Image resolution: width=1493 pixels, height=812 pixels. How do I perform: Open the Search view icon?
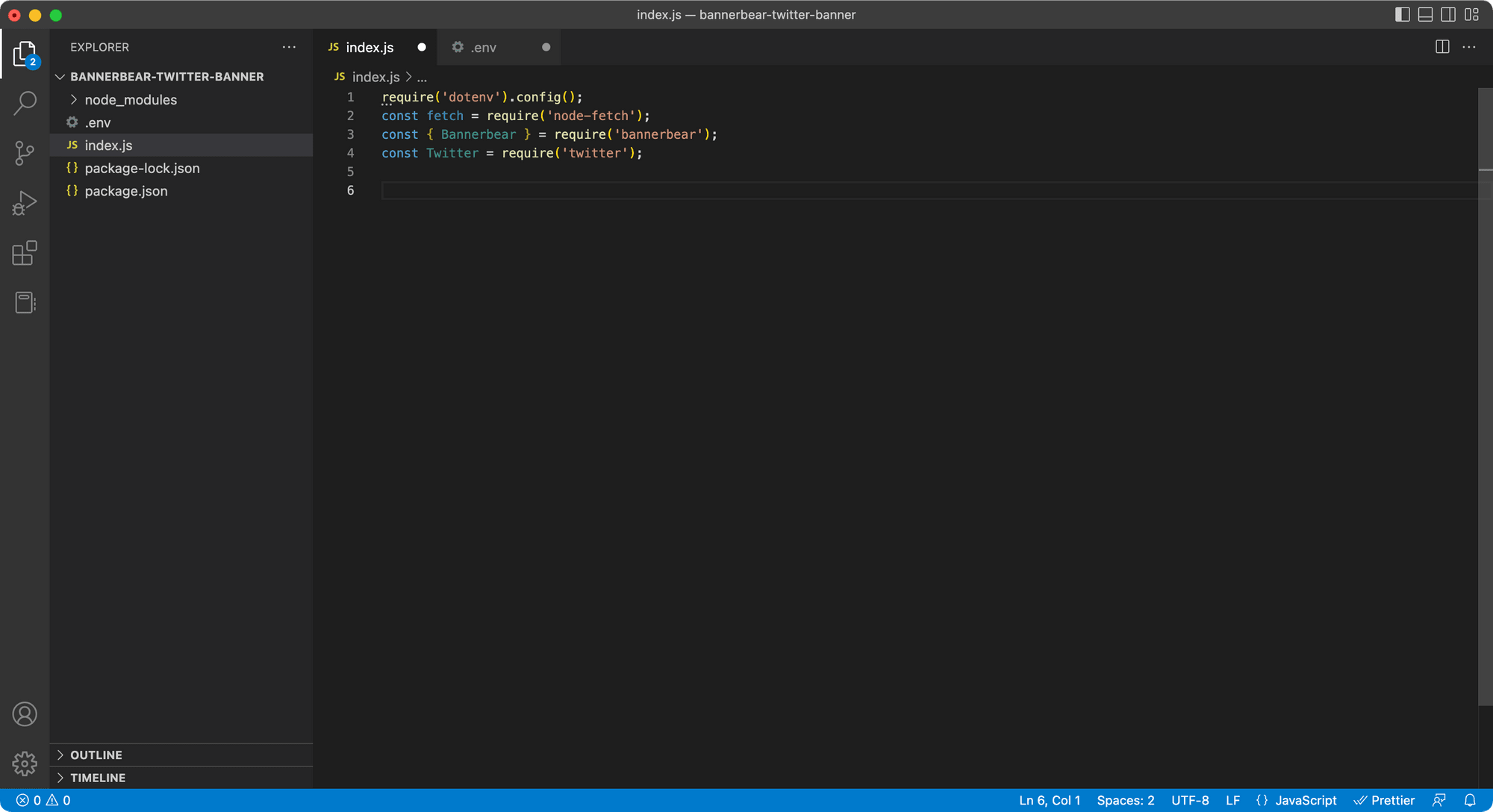[x=25, y=103]
